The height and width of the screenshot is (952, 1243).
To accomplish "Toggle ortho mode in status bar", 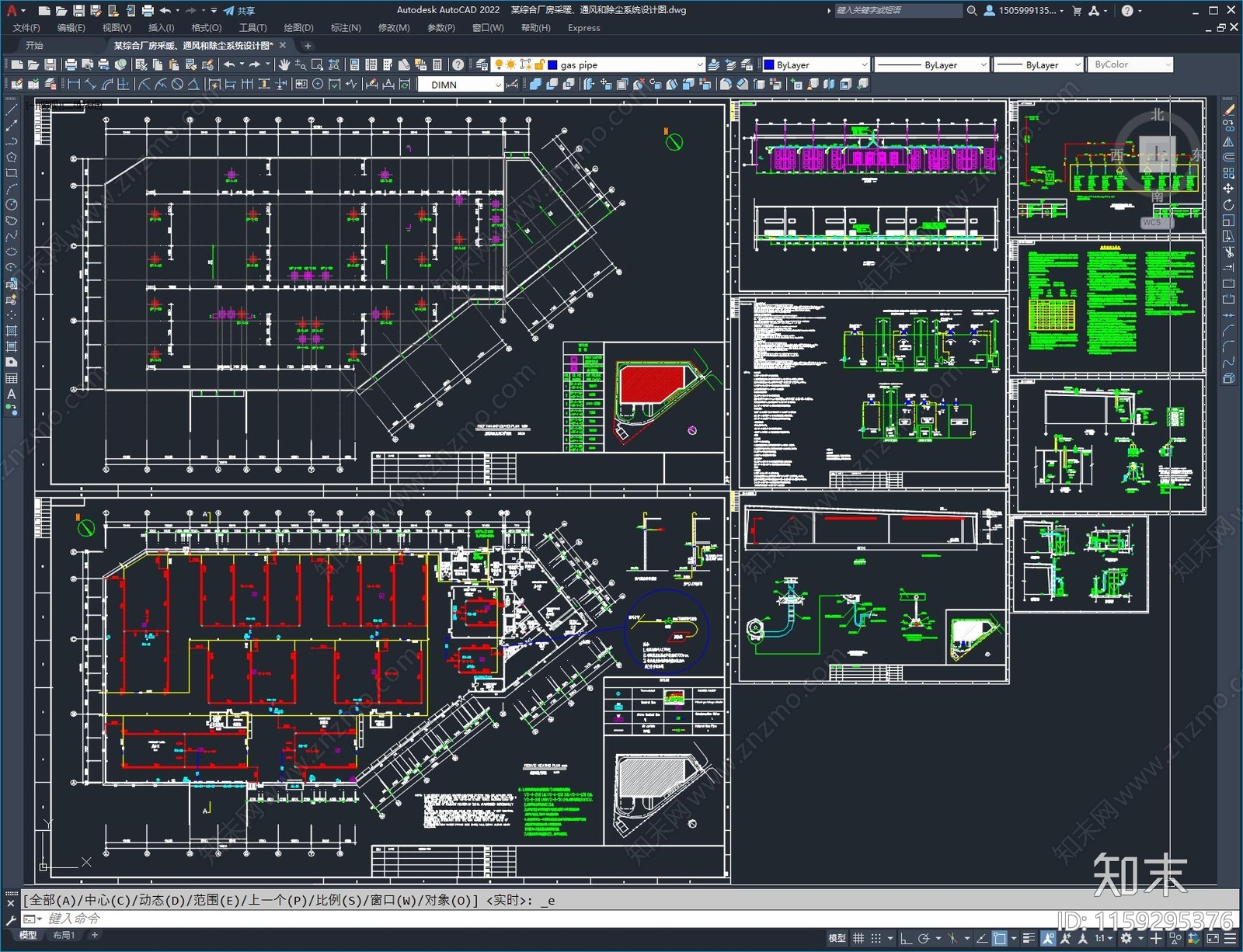I will 906,938.
